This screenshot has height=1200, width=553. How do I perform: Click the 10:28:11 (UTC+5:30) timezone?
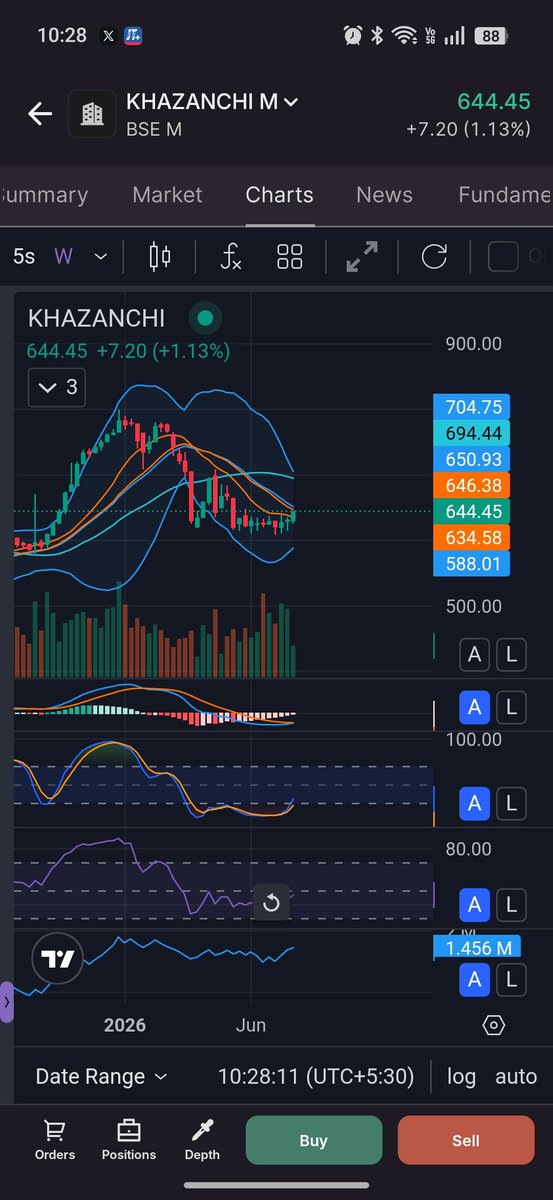(x=316, y=1077)
